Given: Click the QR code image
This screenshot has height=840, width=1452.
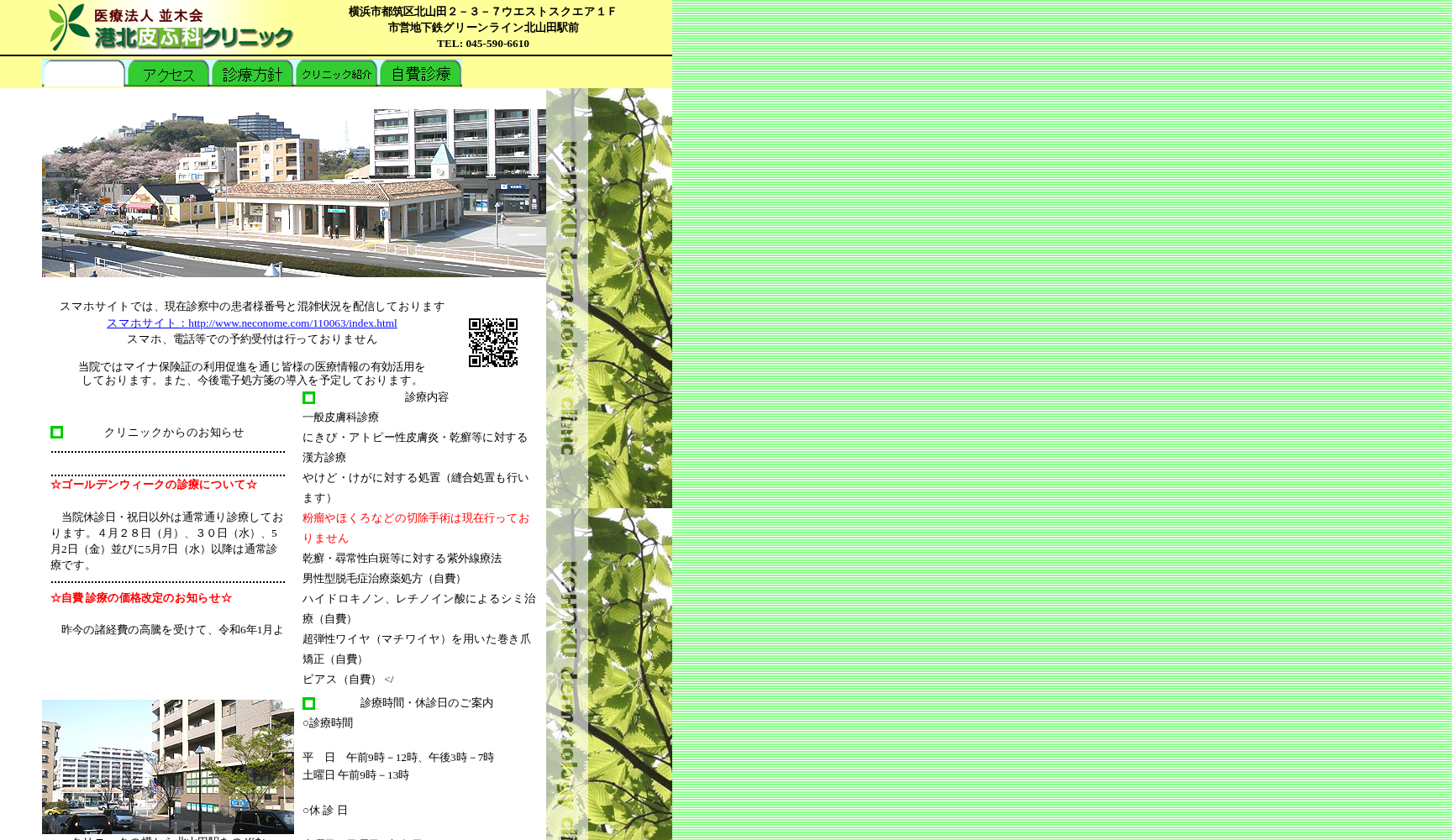Looking at the screenshot, I should click(493, 343).
